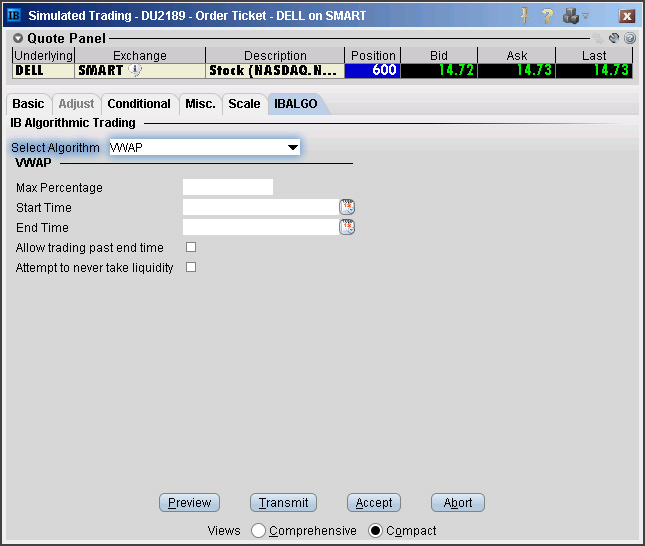Click the Quote Panel wrench configure icon

coord(614,38)
